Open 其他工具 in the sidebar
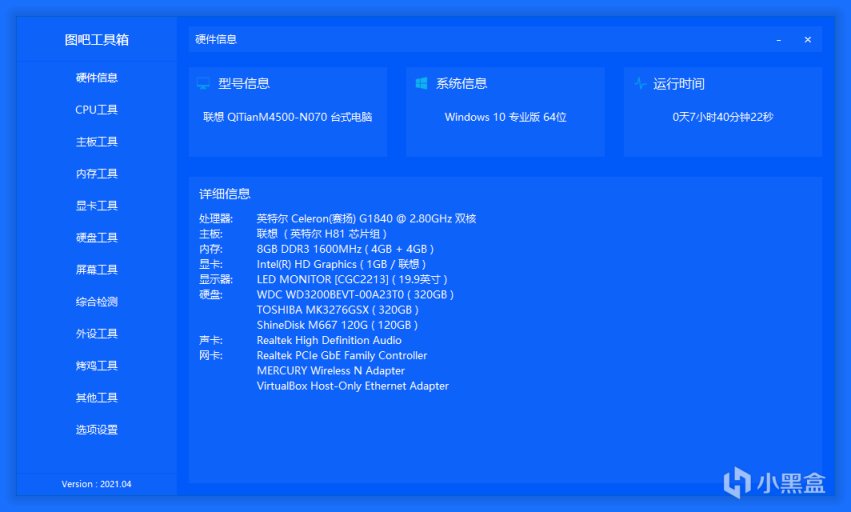This screenshot has width=851, height=512. point(97,398)
